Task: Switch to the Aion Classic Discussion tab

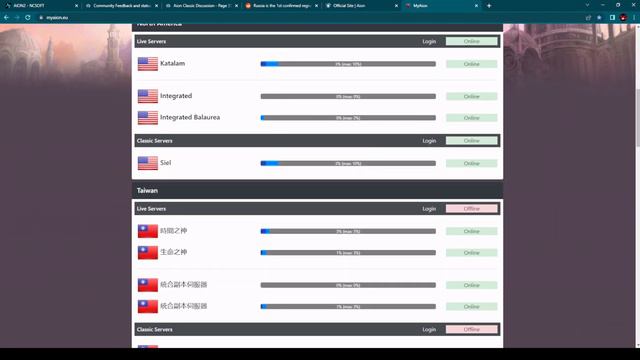Action: pos(201,6)
